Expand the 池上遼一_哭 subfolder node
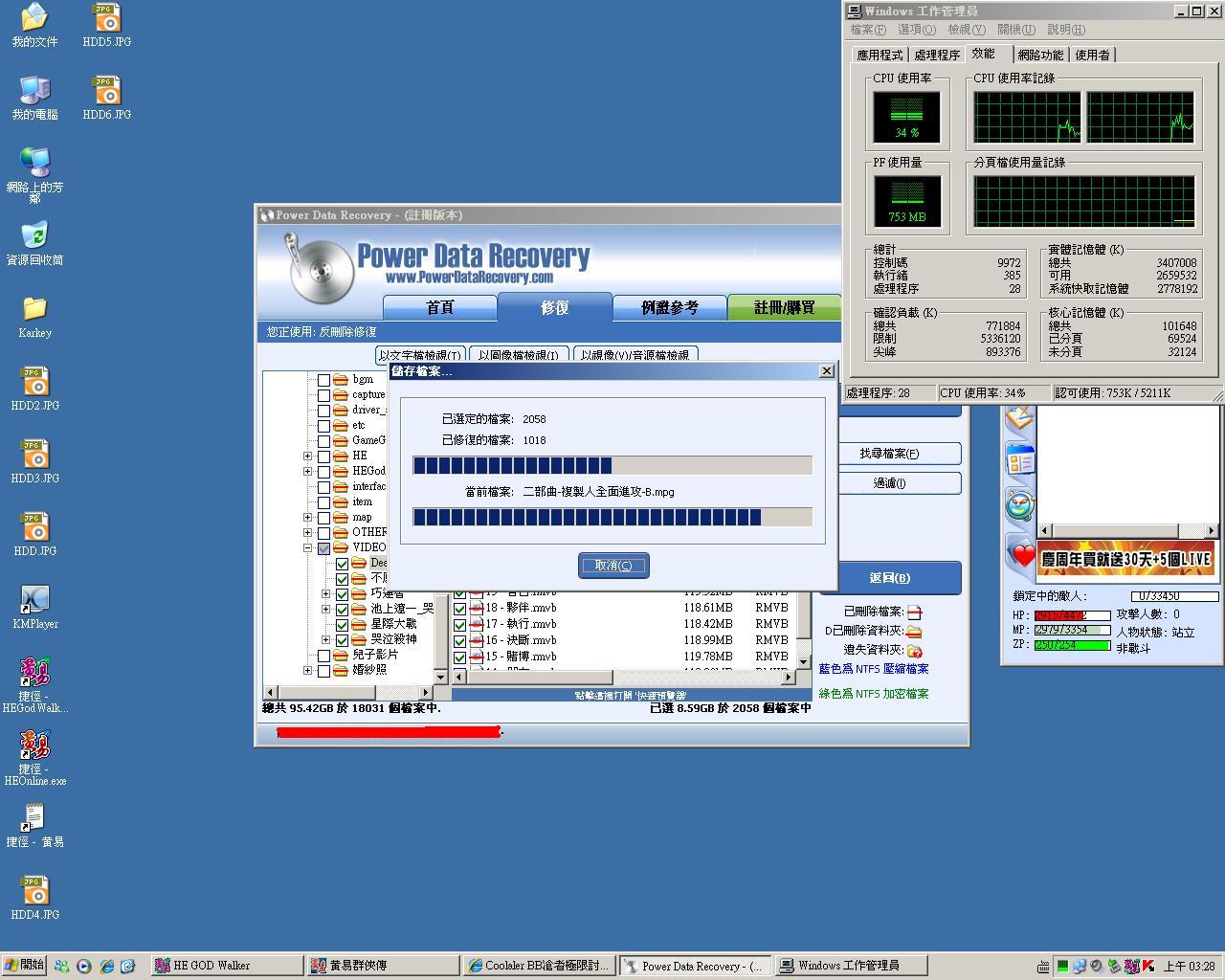This screenshot has height=980, width=1225. tap(326, 610)
